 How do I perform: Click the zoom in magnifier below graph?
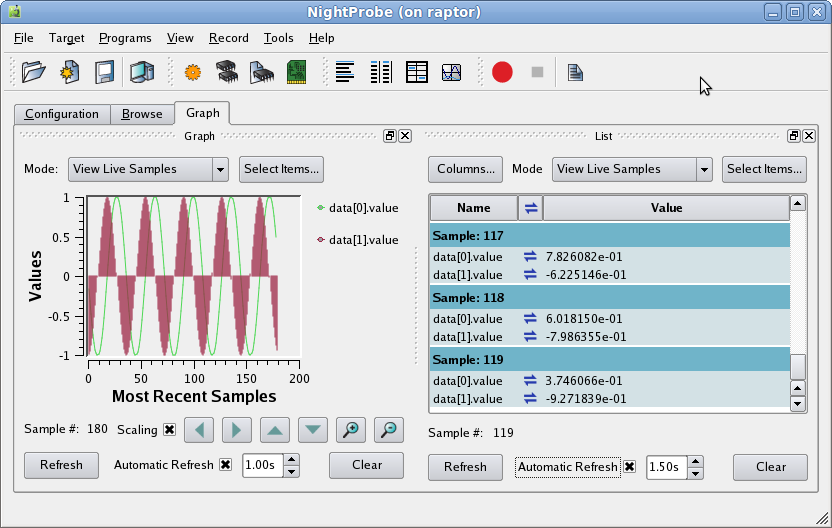pos(351,430)
